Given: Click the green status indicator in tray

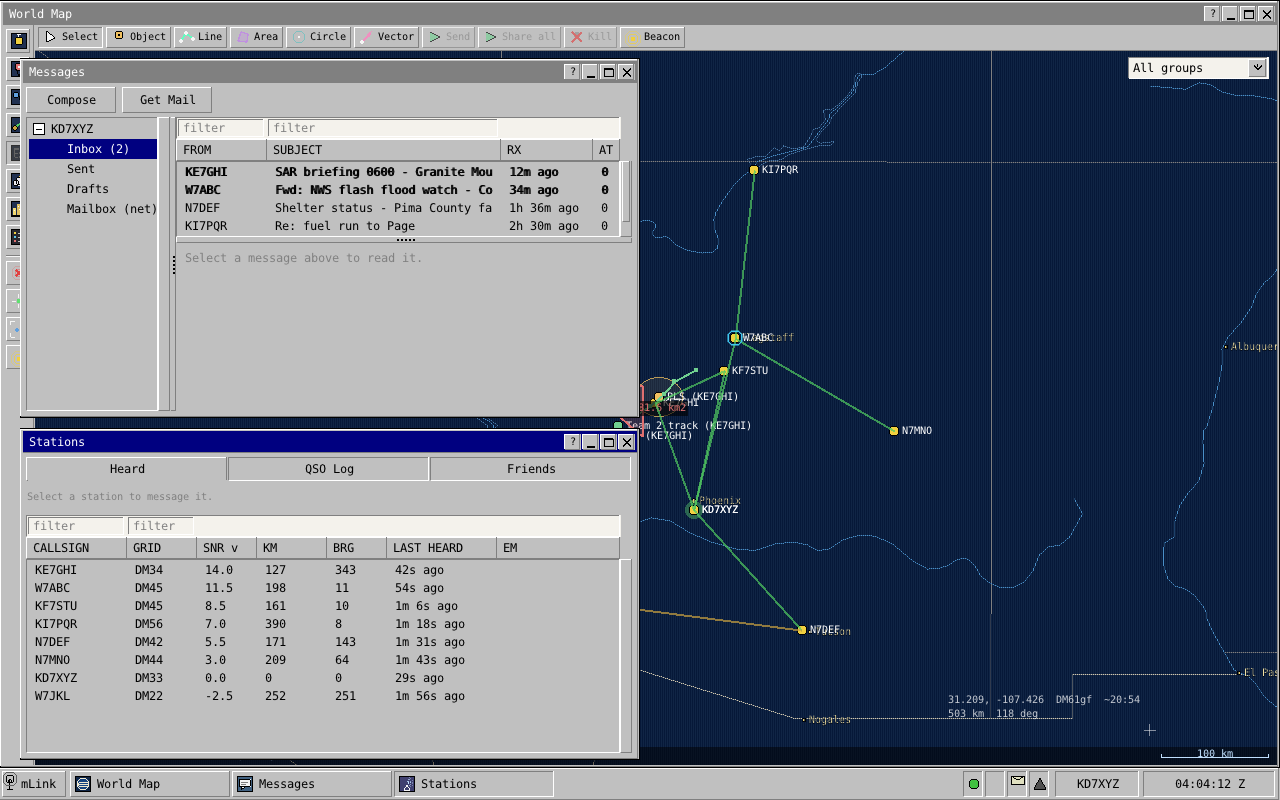Looking at the screenshot, I should [x=973, y=784].
